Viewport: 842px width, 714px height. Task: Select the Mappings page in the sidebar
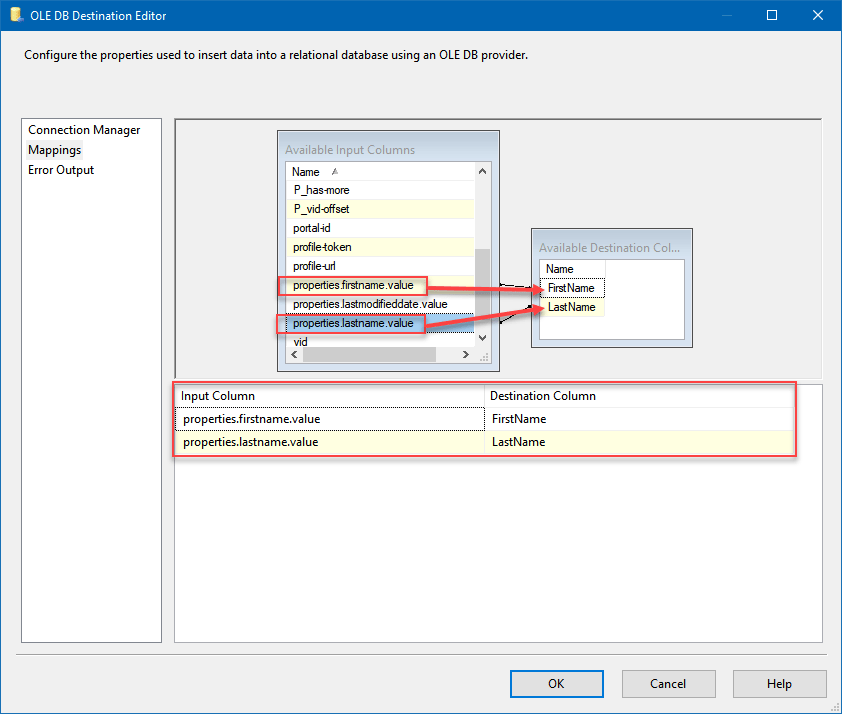pyautogui.click(x=54, y=149)
